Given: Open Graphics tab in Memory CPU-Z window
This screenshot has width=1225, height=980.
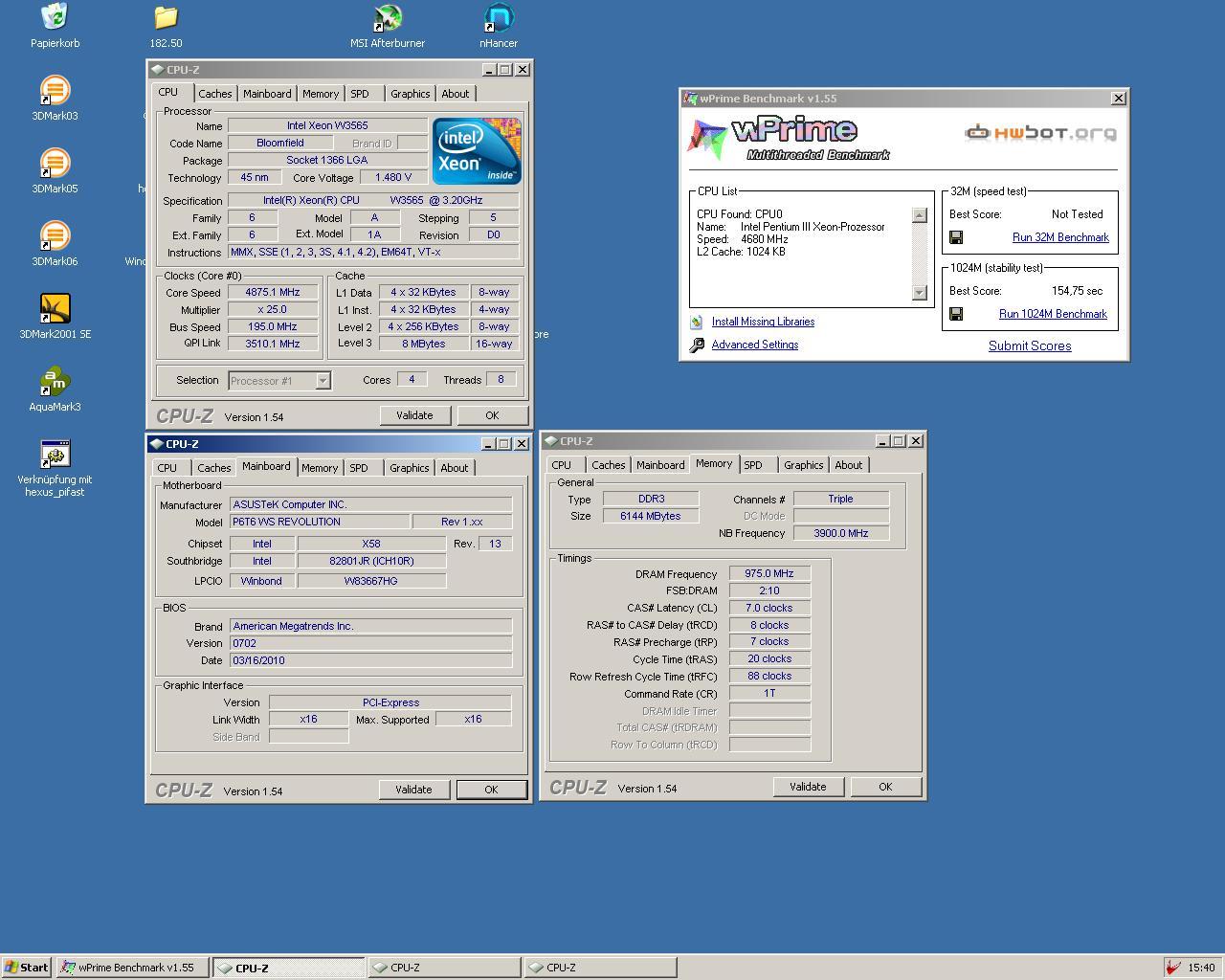Looking at the screenshot, I should 804,465.
